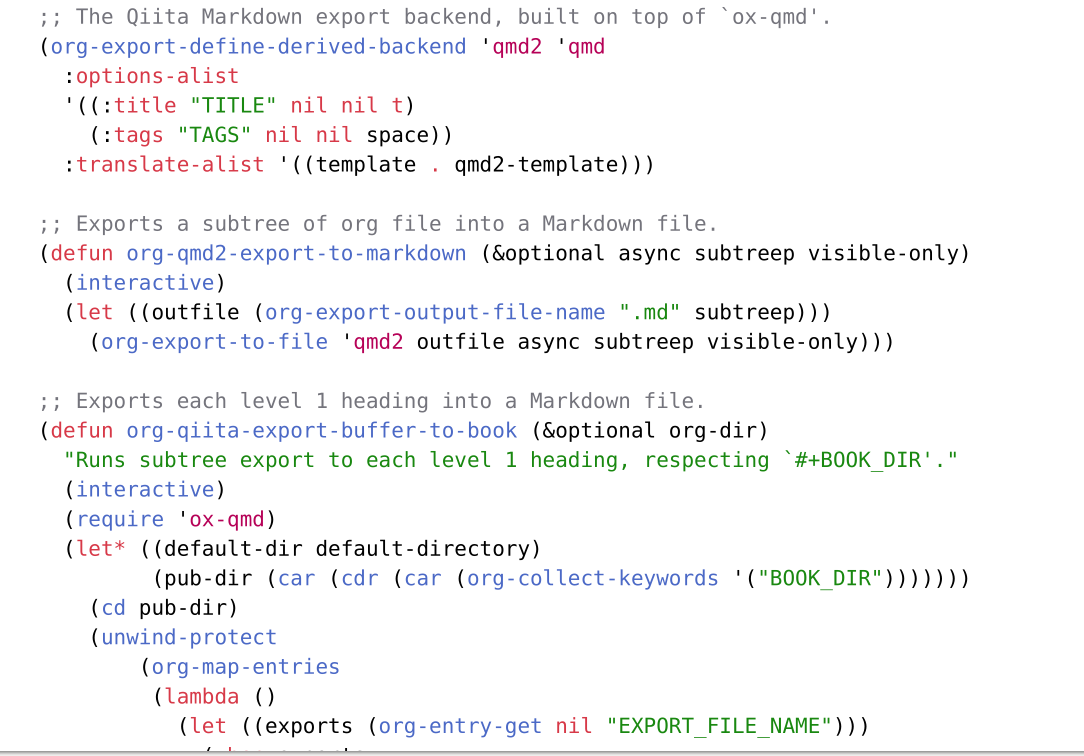Screen dimensions: 1084x756
Task: Select the org-export-output-file-name function call
Action: point(433,312)
